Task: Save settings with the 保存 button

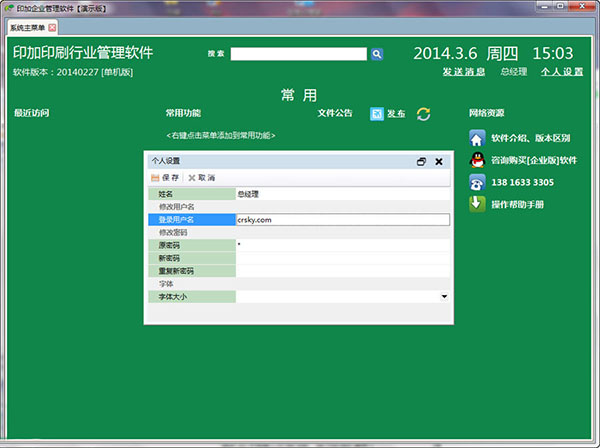Action: [164, 177]
